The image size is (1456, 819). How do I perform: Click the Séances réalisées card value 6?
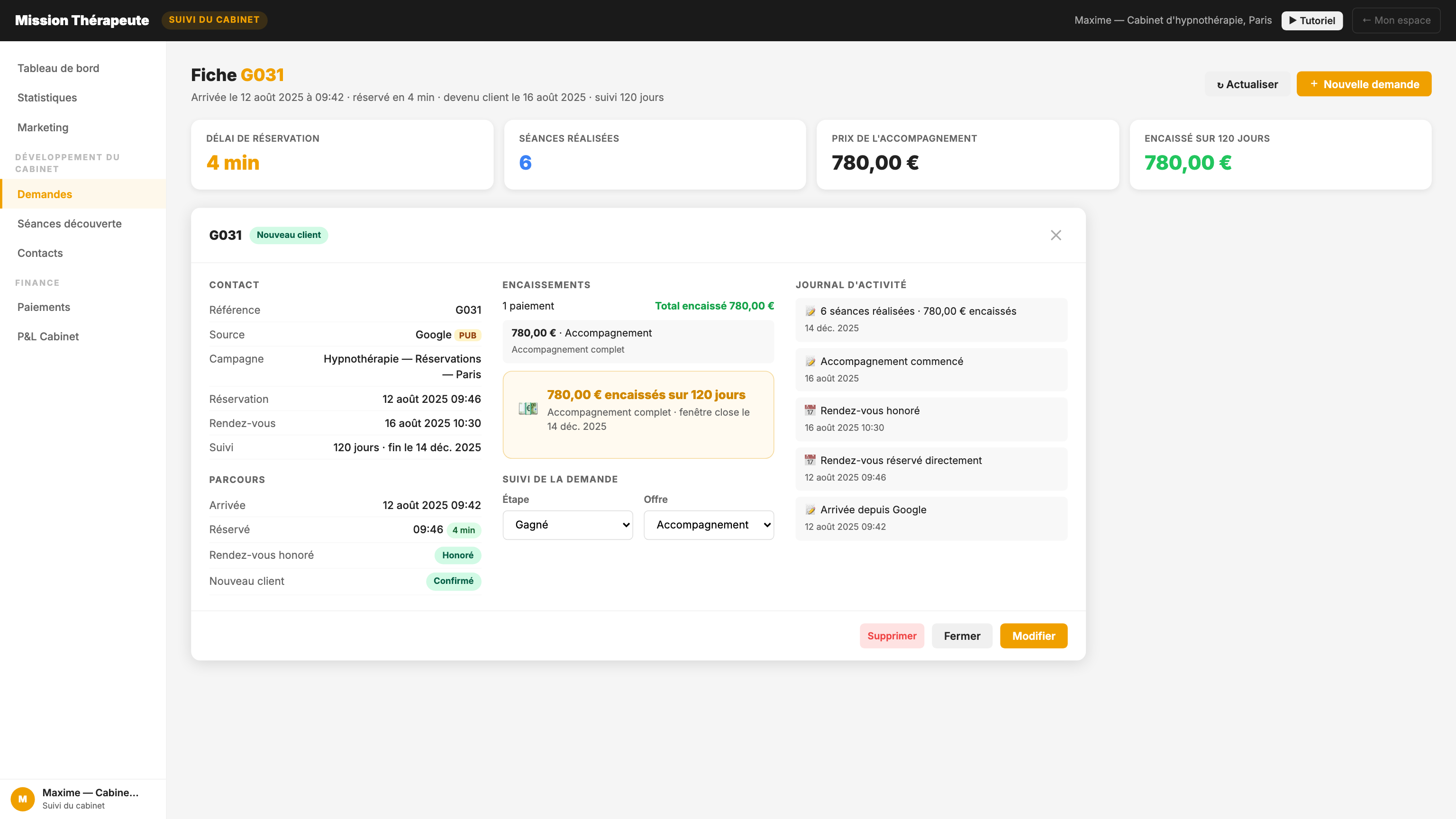(x=525, y=163)
